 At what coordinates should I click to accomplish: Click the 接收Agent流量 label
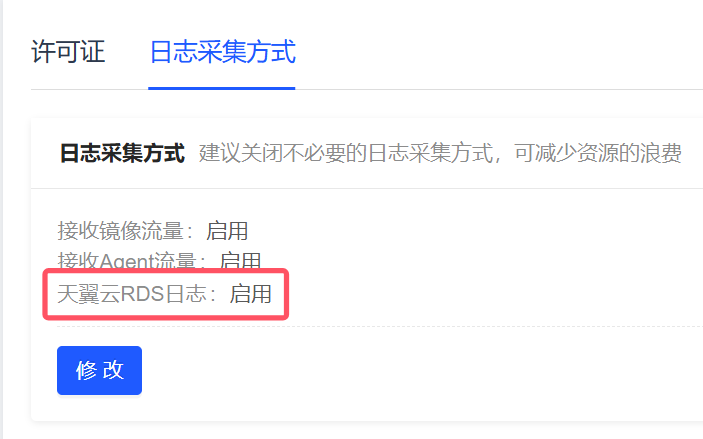click(x=132, y=260)
